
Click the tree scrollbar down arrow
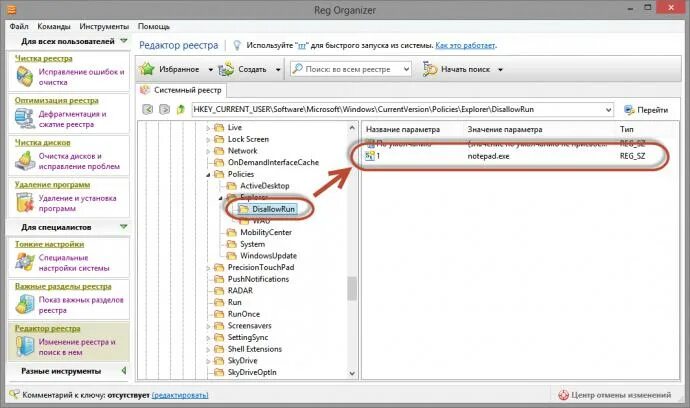point(352,373)
